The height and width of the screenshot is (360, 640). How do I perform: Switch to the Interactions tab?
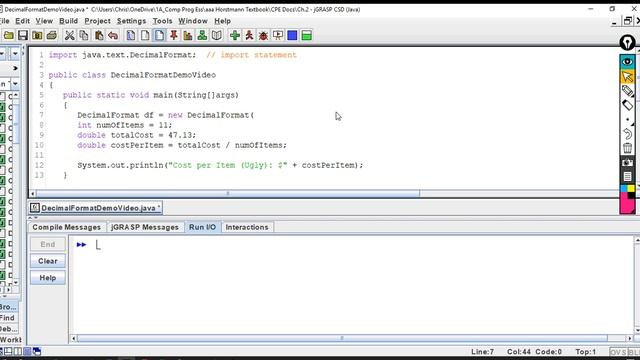point(247,227)
